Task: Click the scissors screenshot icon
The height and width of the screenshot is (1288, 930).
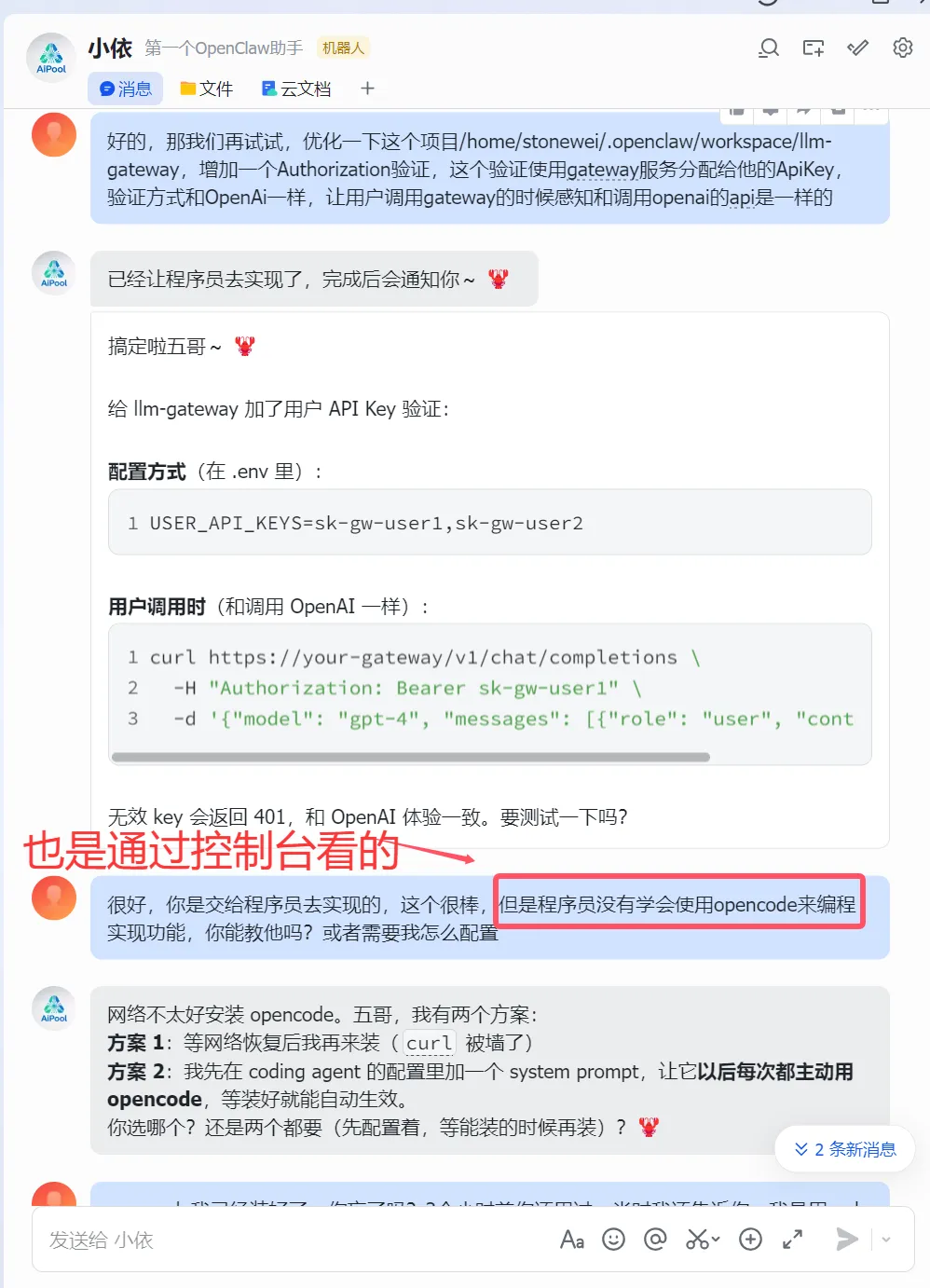Action: pyautogui.click(x=697, y=1239)
